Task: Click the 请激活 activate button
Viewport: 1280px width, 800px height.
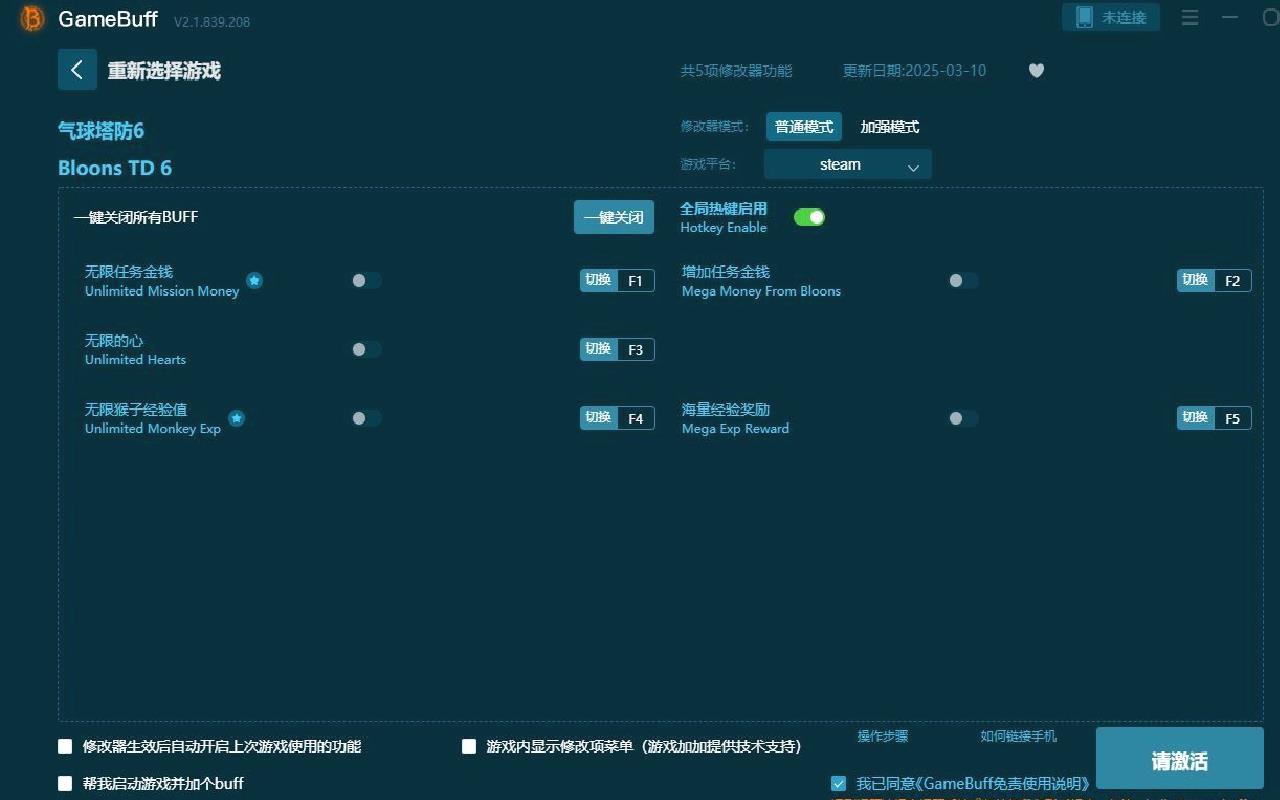Action: click(x=1180, y=760)
